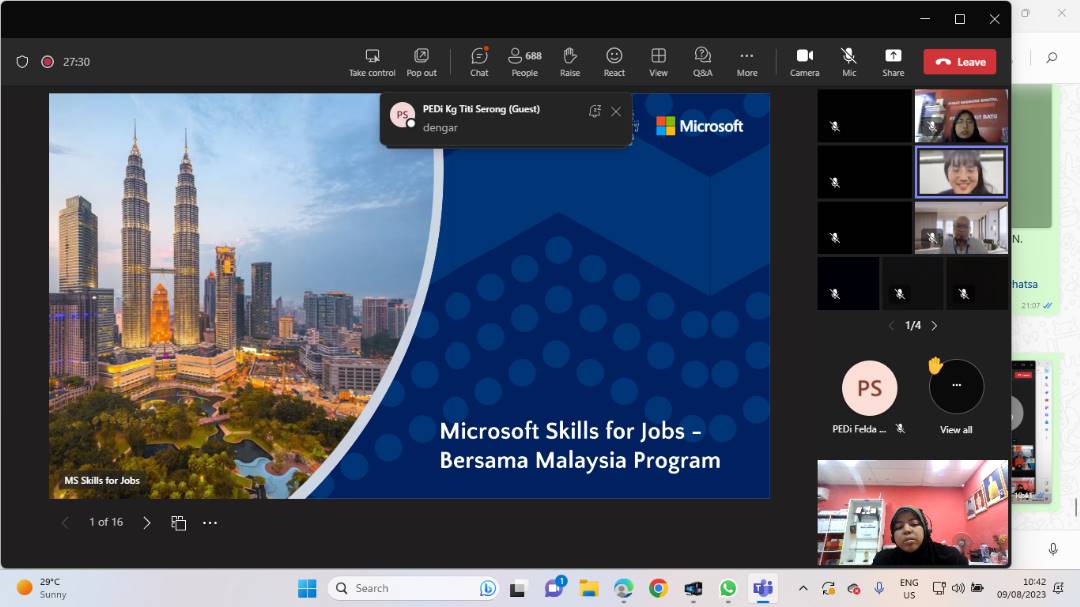Click your own camera preview thumbnail
The image size is (1080, 607).
click(913, 513)
